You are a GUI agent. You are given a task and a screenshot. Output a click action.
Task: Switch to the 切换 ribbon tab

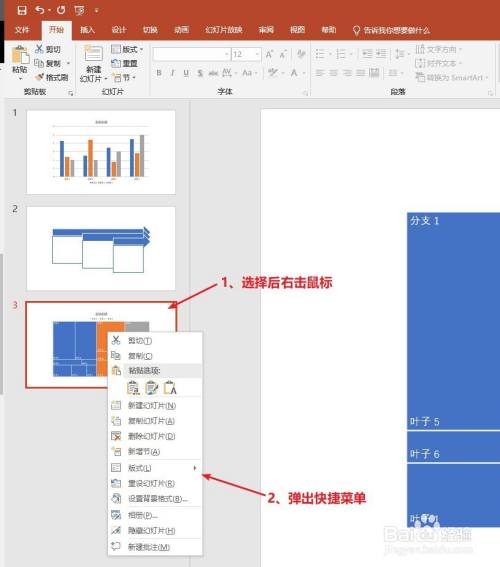coord(150,30)
